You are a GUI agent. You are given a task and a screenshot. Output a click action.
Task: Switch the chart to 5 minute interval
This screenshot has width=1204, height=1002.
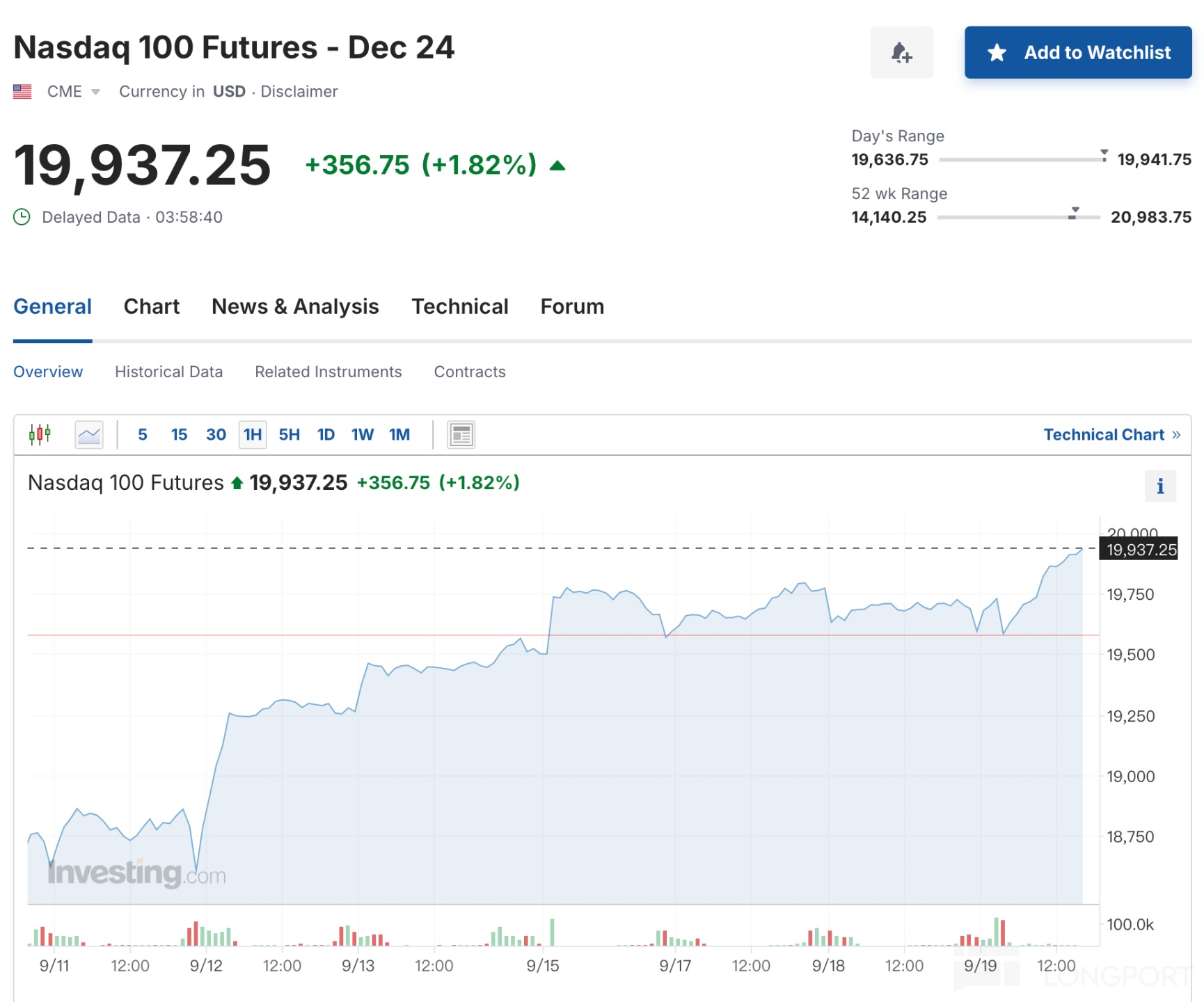click(143, 435)
